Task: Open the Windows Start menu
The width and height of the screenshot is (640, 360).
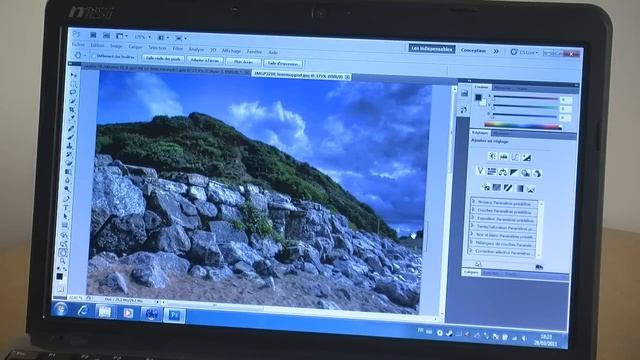Action: pyautogui.click(x=61, y=309)
